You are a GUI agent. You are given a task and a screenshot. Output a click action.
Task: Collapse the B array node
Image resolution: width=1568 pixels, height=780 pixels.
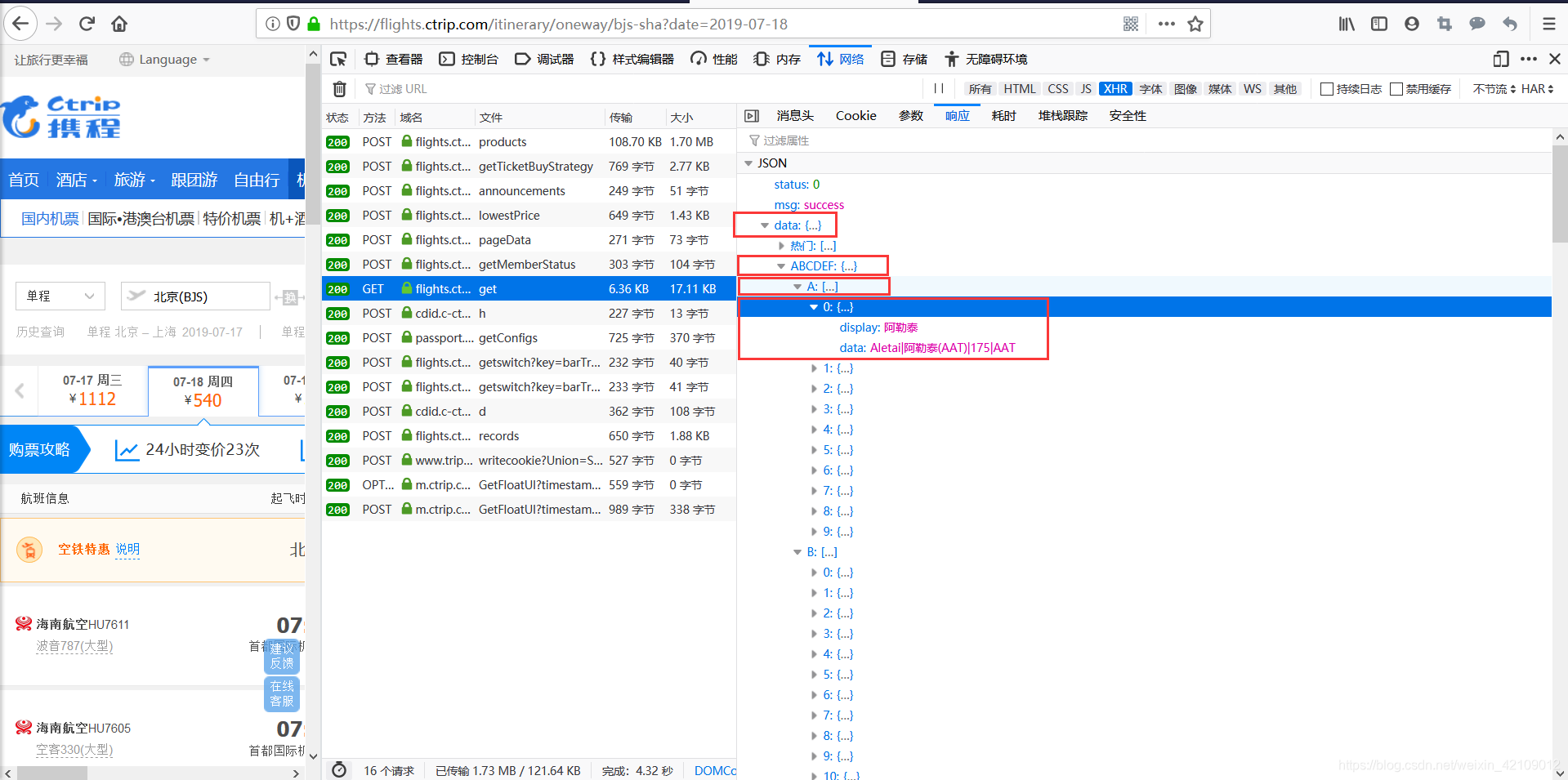(x=797, y=552)
